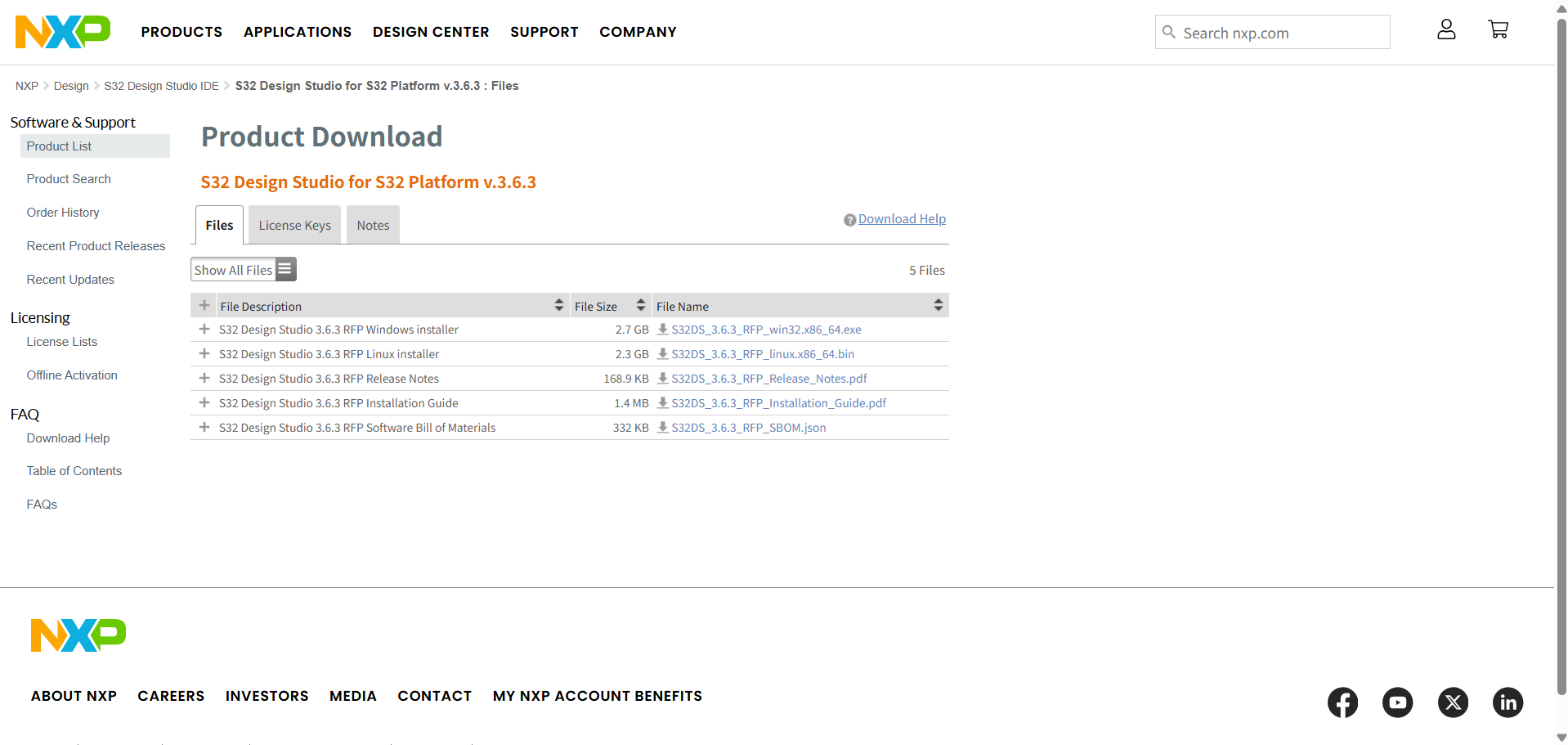
Task: Open NXP LinkedIn icon
Action: 1508,702
